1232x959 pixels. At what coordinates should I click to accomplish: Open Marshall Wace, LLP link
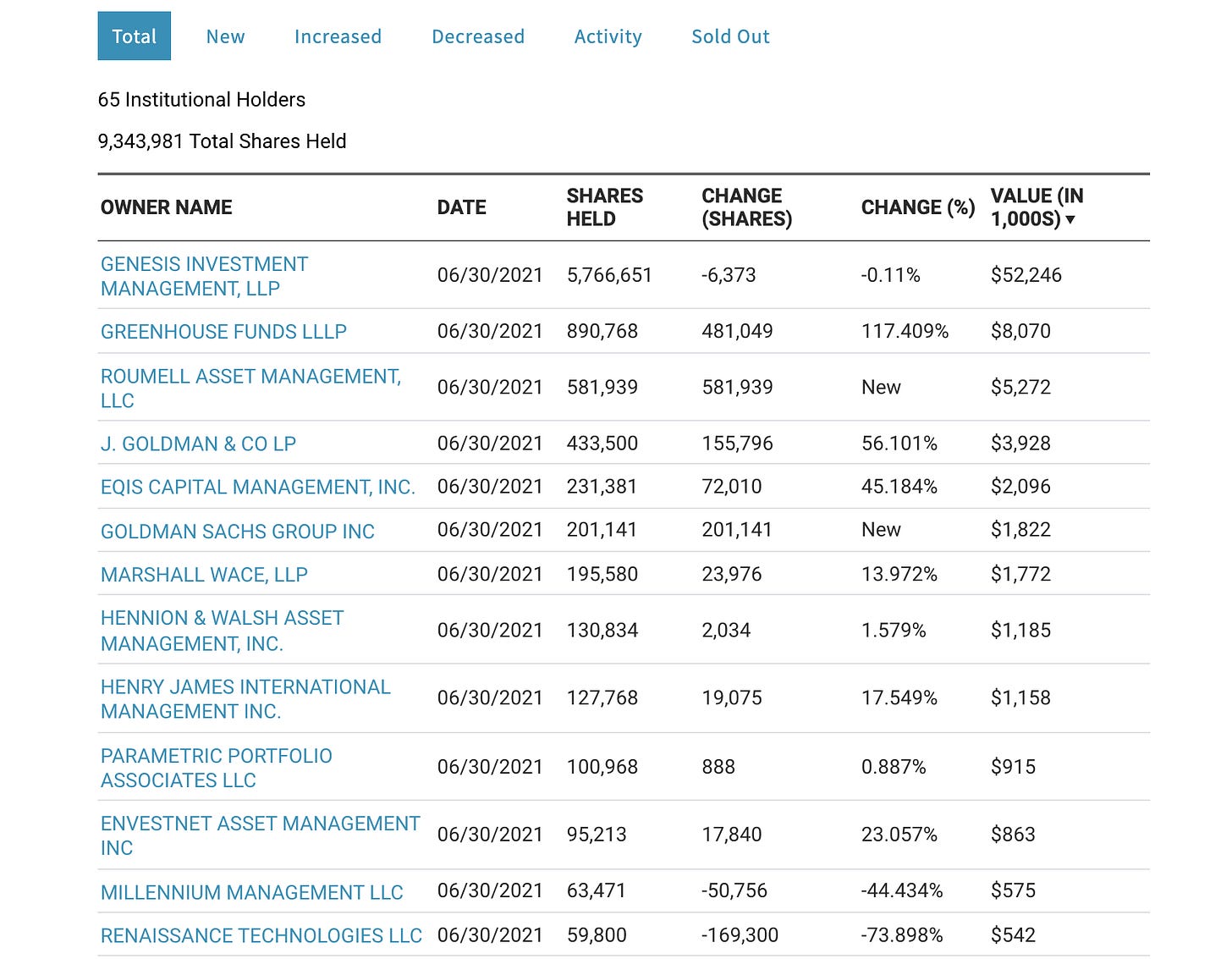click(x=204, y=575)
